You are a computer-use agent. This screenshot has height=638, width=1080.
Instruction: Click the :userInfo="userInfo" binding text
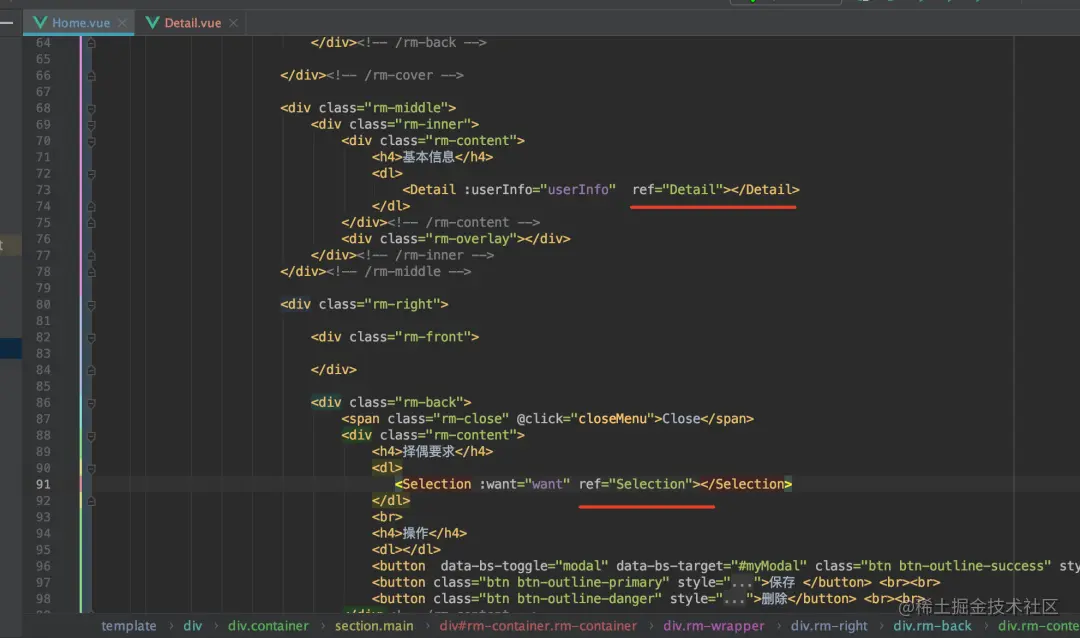pyautogui.click(x=539, y=189)
